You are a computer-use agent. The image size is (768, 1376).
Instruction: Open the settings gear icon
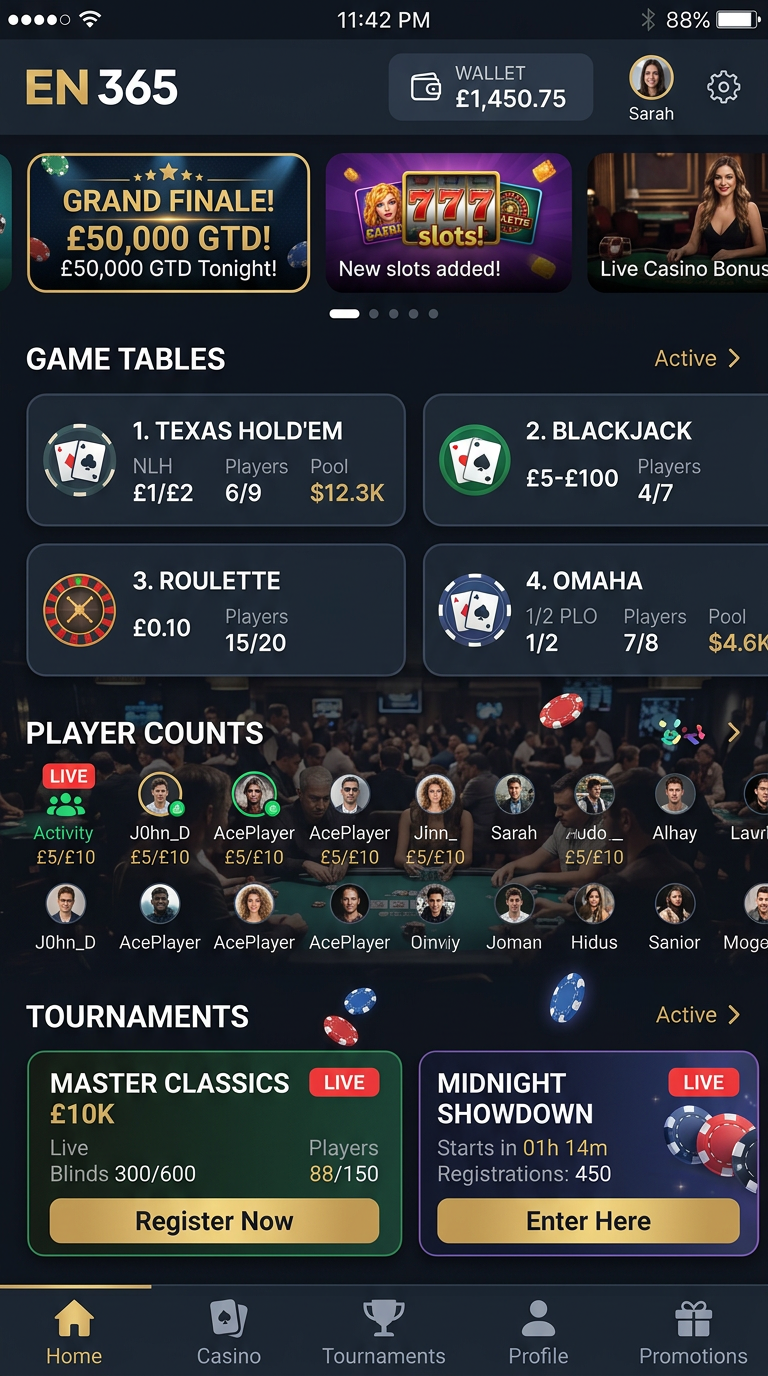723,88
